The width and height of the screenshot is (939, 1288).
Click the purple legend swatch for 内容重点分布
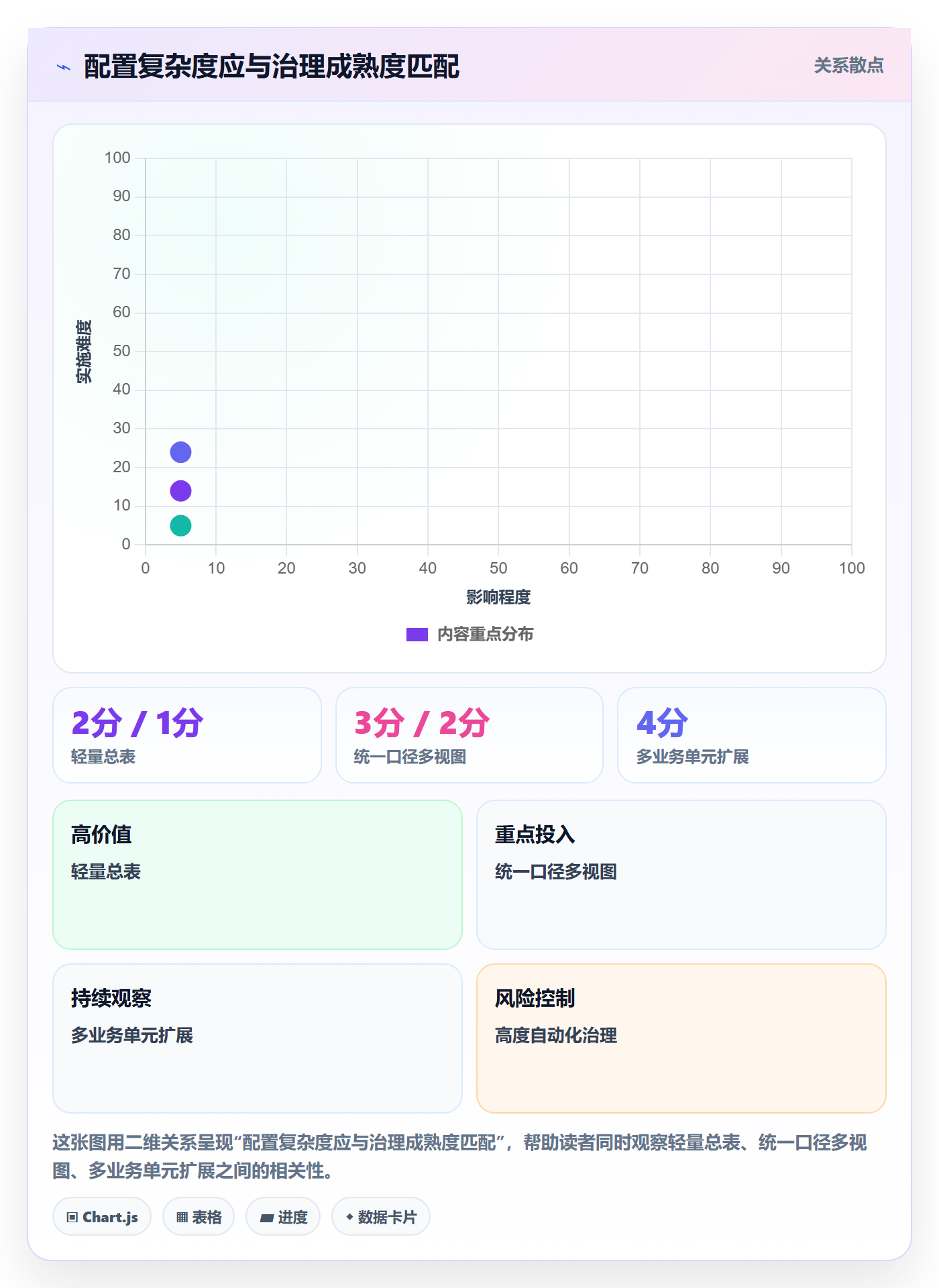pos(417,635)
